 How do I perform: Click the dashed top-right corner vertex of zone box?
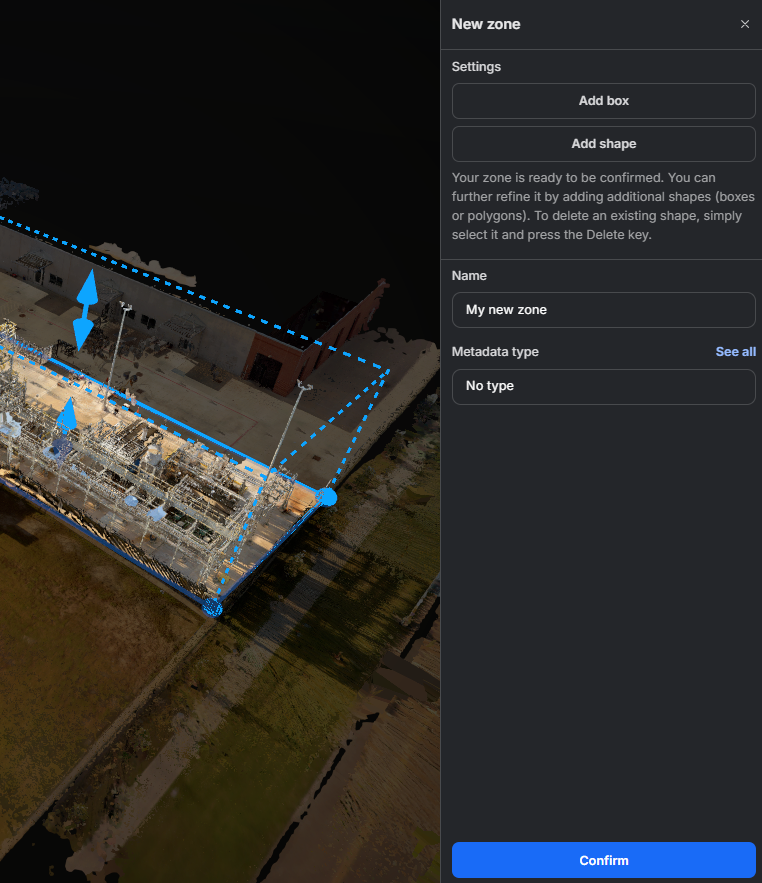coord(388,370)
